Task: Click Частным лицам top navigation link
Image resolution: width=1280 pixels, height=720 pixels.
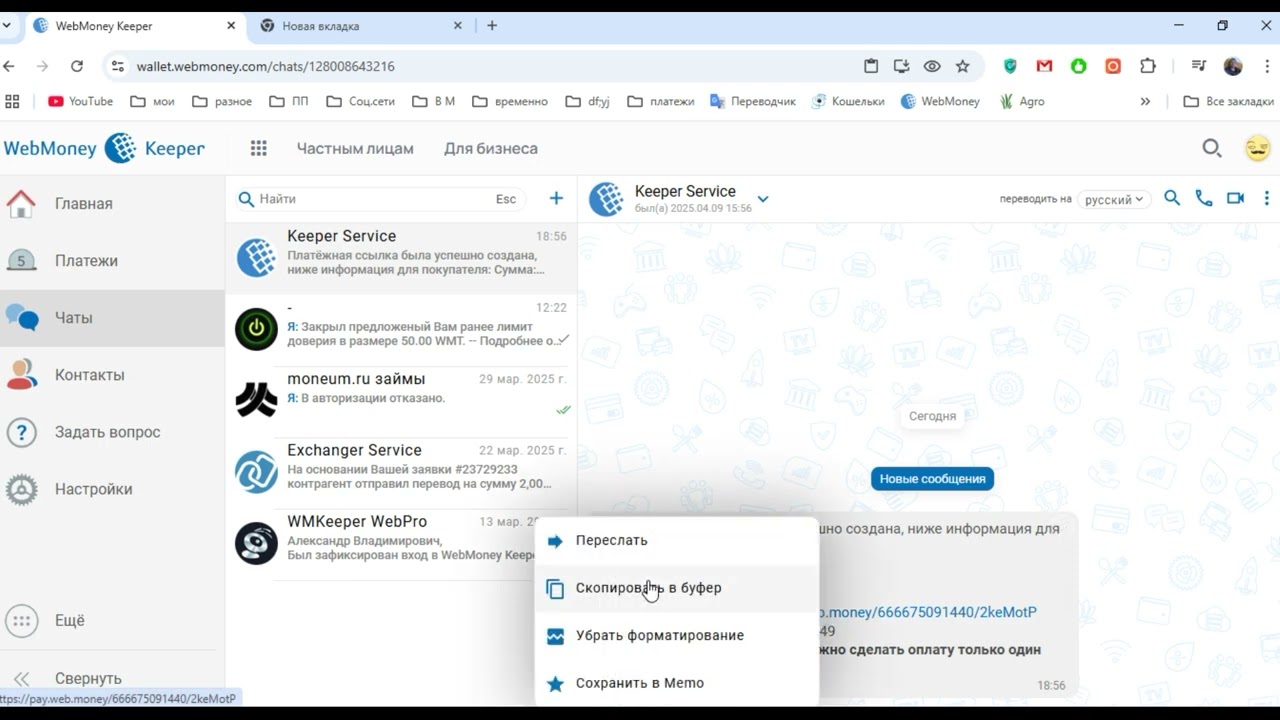Action: coord(355,148)
